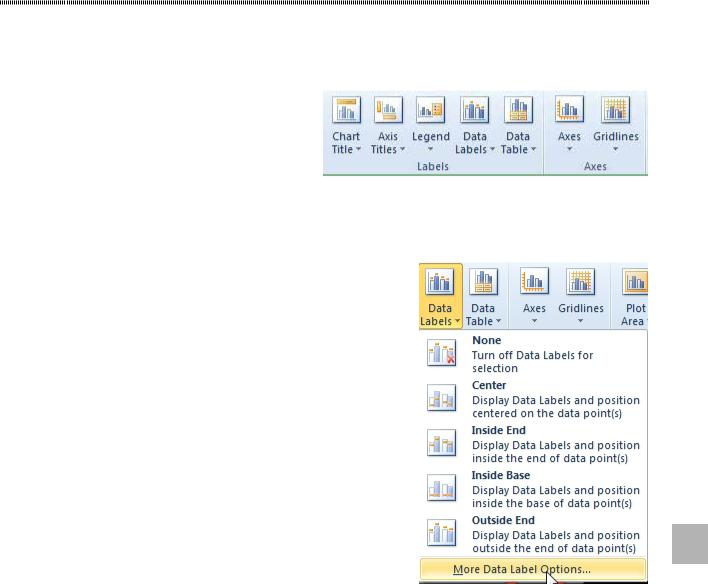Click the Plot Area icon
The width and height of the screenshot is (708, 584).
[x=635, y=281]
